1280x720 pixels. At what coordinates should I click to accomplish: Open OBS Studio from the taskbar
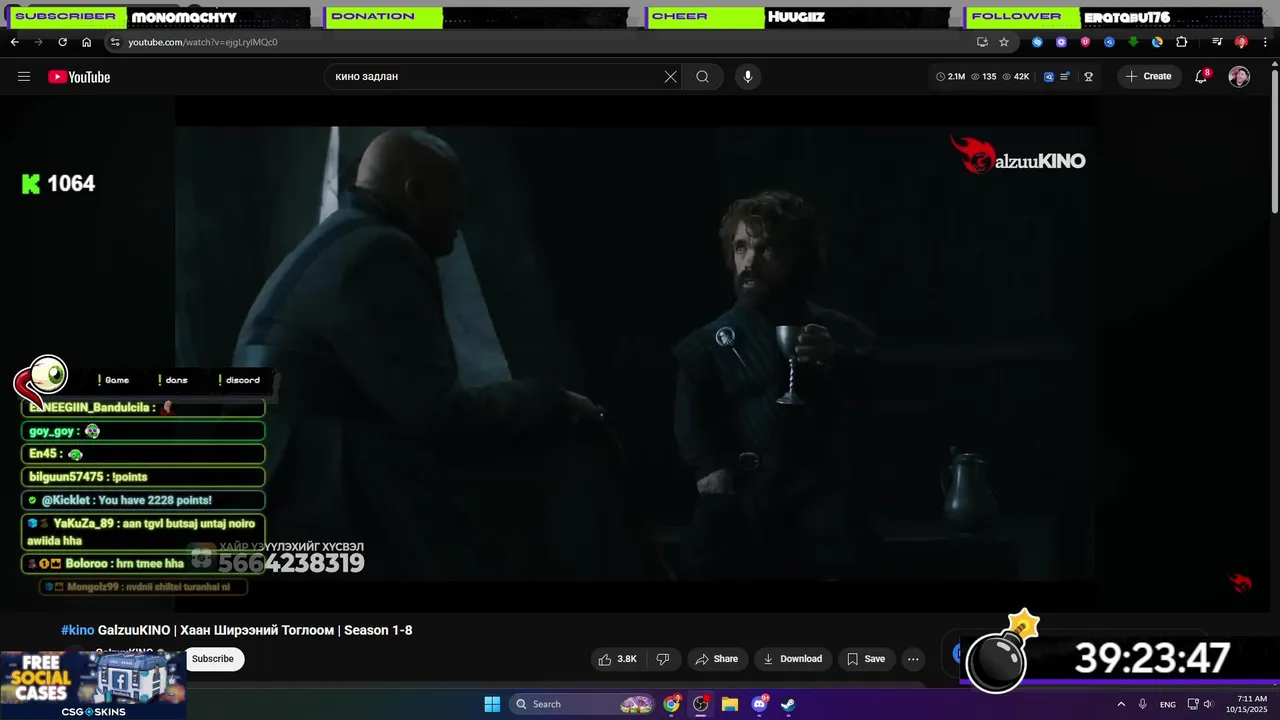(701, 704)
